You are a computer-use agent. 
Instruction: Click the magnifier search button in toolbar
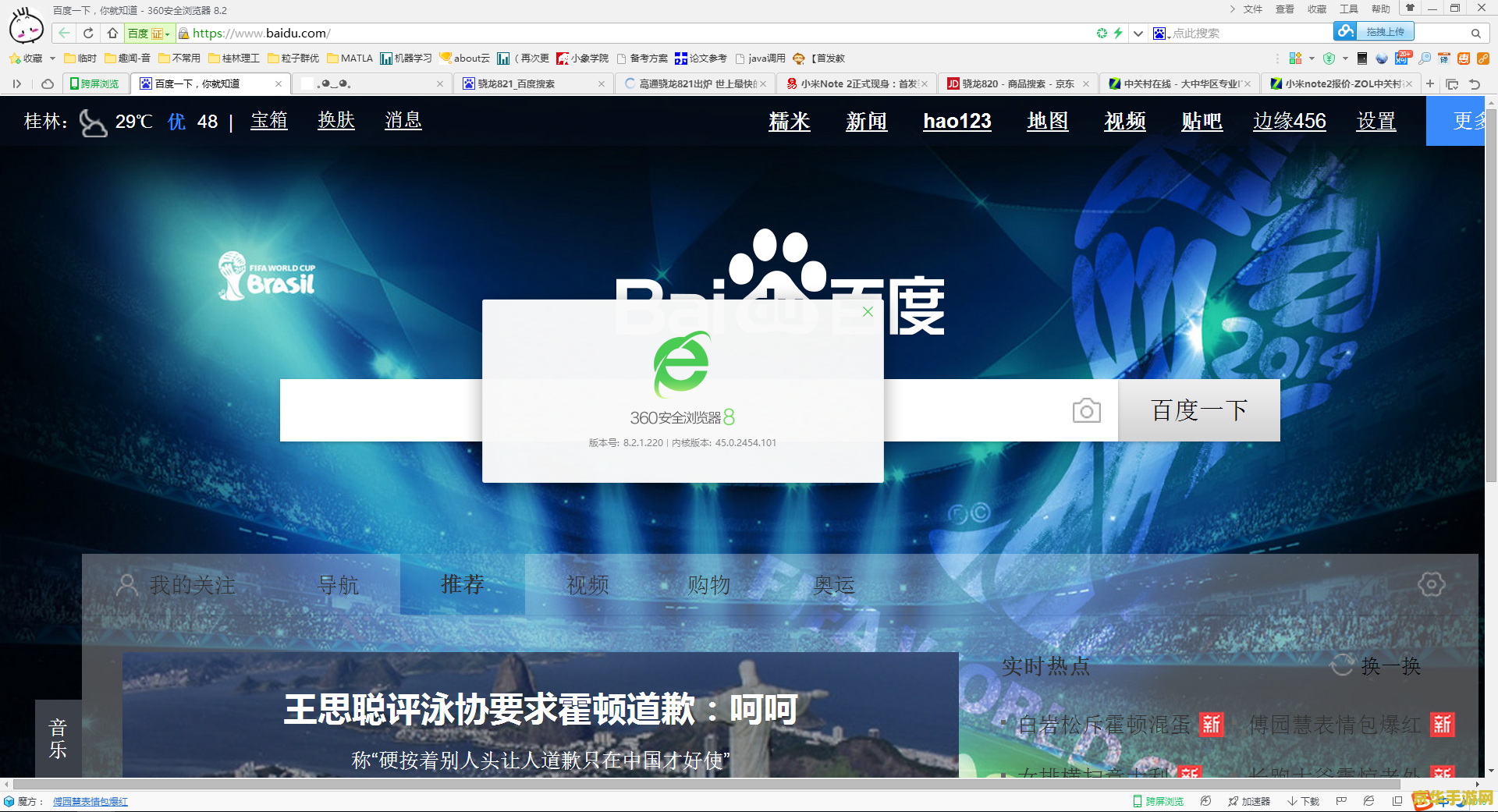click(x=1475, y=34)
